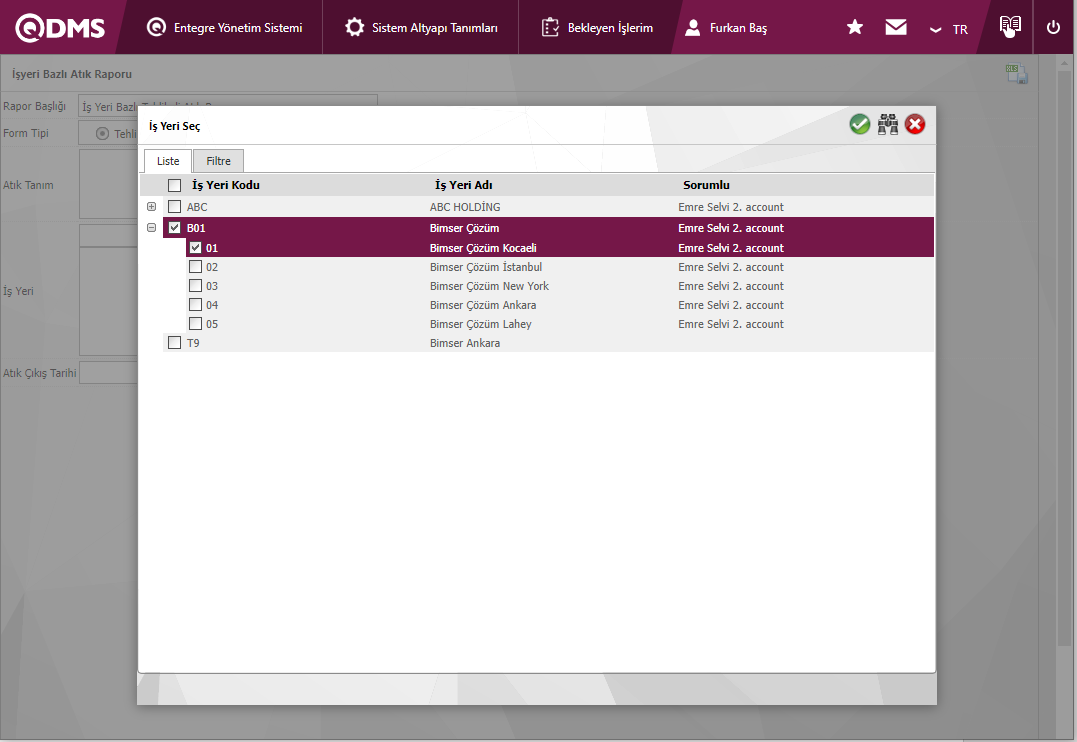
Task: Open the help book icon in header
Action: coord(1010,26)
